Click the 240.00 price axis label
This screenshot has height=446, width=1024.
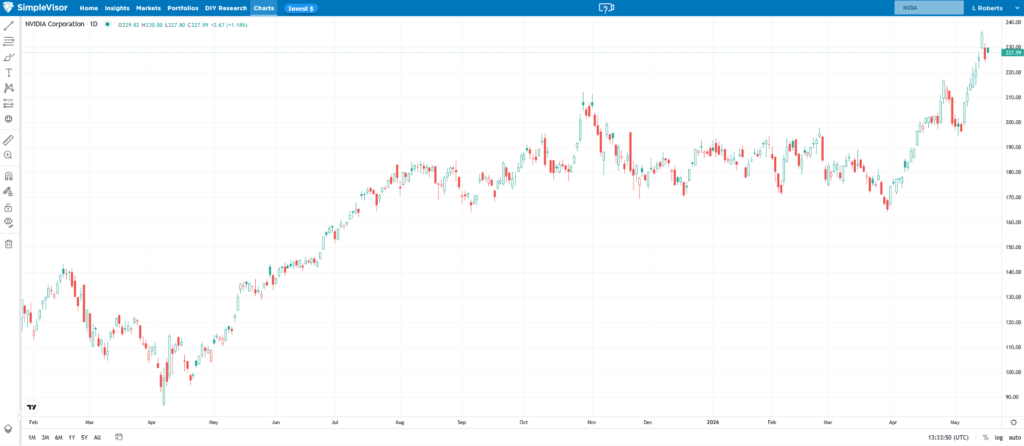(x=1014, y=22)
